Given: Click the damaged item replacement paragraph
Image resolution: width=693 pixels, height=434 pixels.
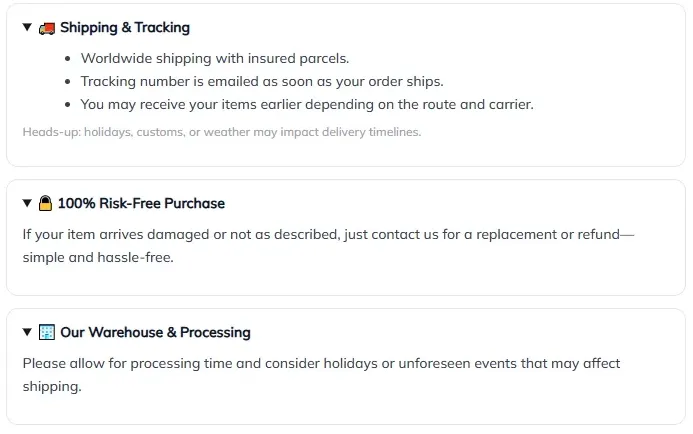Looking at the screenshot, I should coord(328,235).
